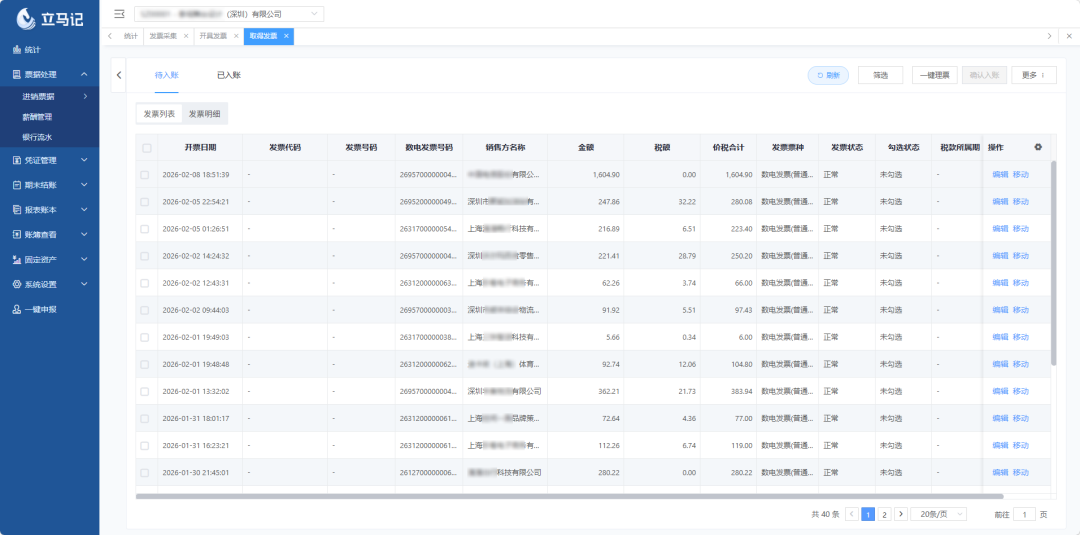Check the row dated 2026-02-08 18:51:39
This screenshot has height=535, width=1080.
coord(146,174)
